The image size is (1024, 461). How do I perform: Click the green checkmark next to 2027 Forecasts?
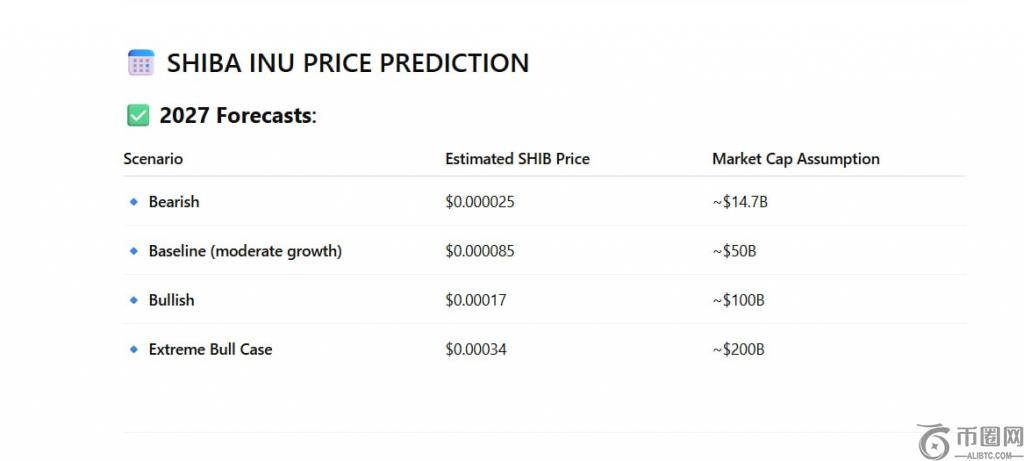coord(138,116)
